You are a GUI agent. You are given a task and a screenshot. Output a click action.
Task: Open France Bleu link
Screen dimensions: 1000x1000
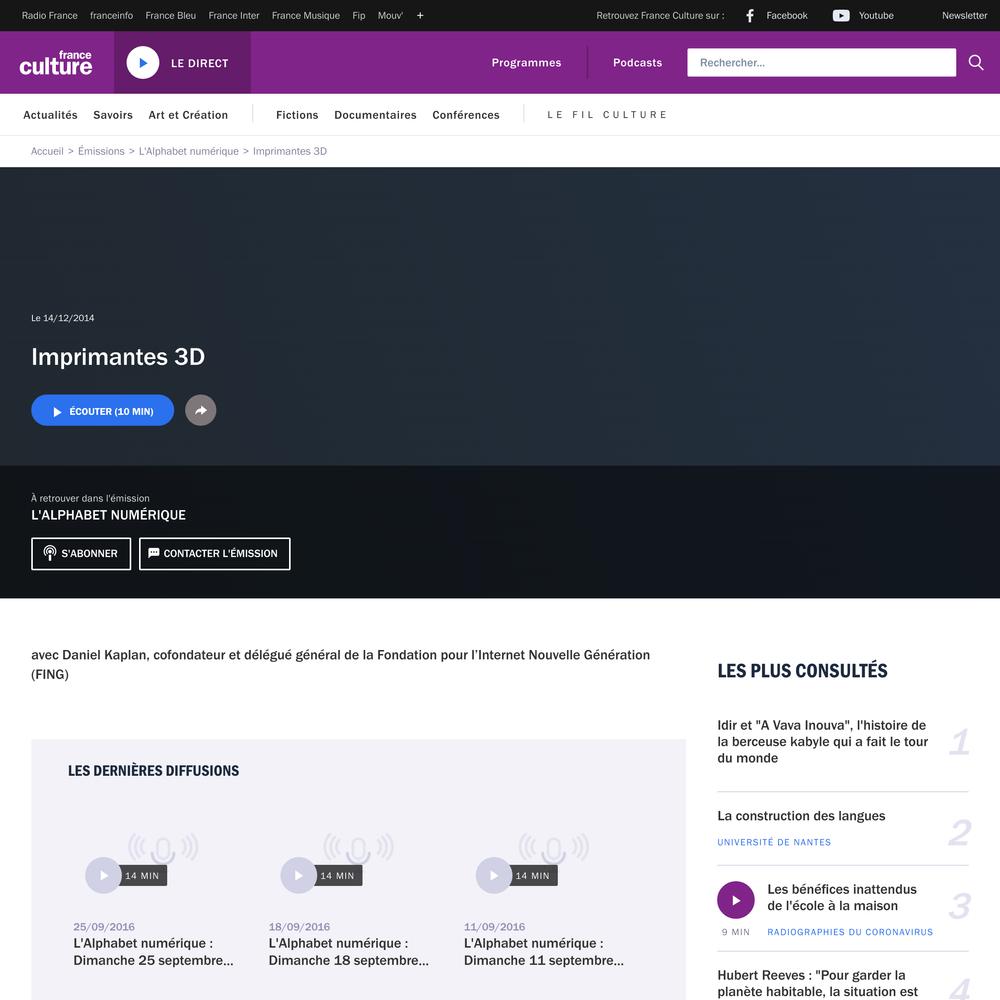[x=170, y=15]
